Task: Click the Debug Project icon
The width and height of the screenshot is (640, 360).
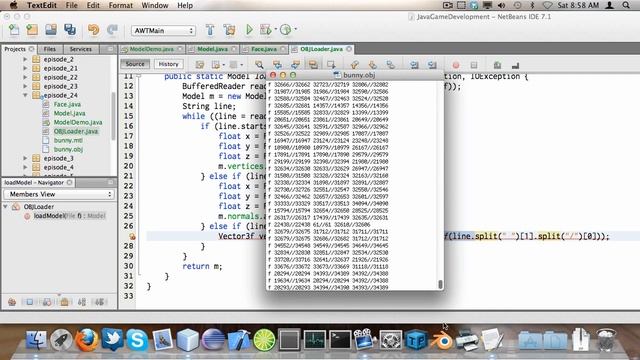Action: click(266, 30)
